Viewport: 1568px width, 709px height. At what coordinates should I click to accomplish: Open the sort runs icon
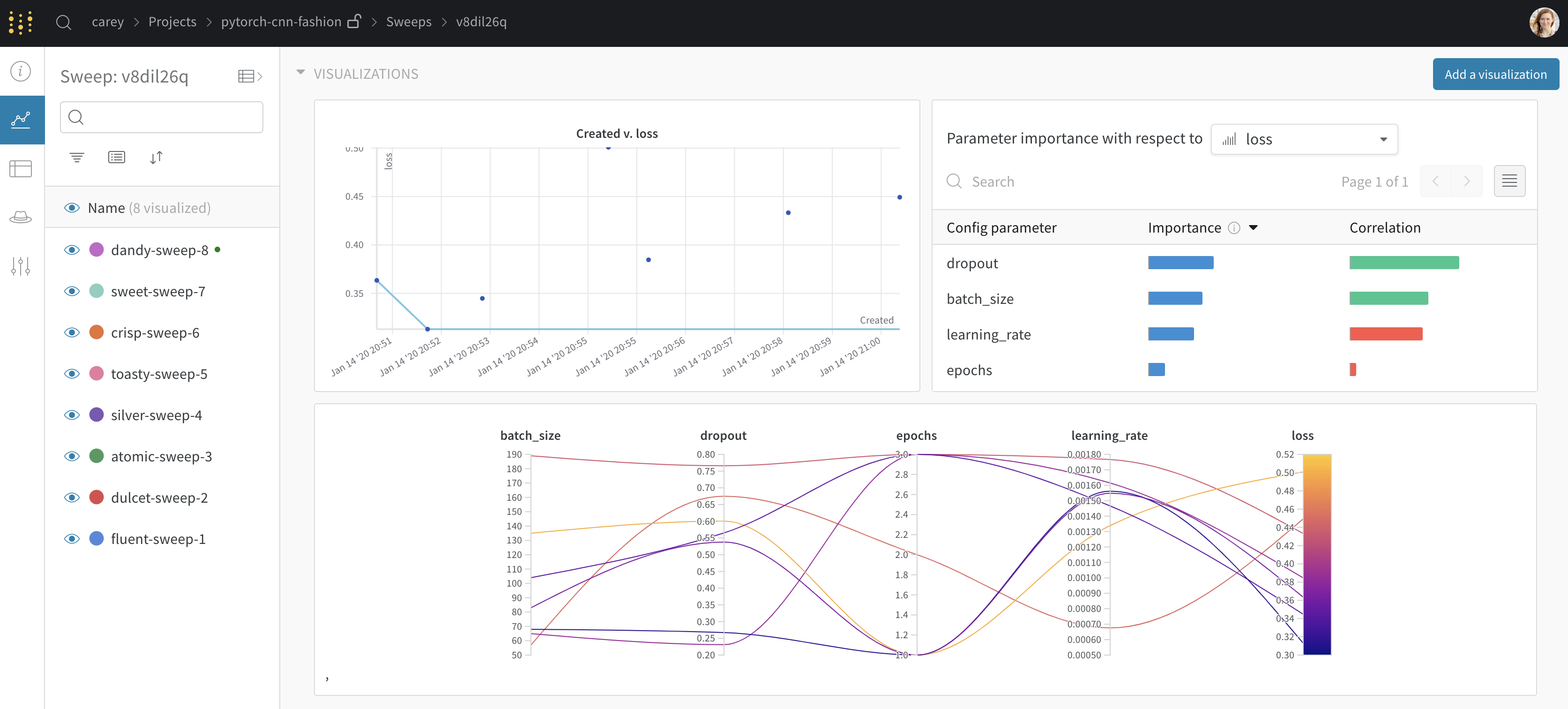point(156,157)
